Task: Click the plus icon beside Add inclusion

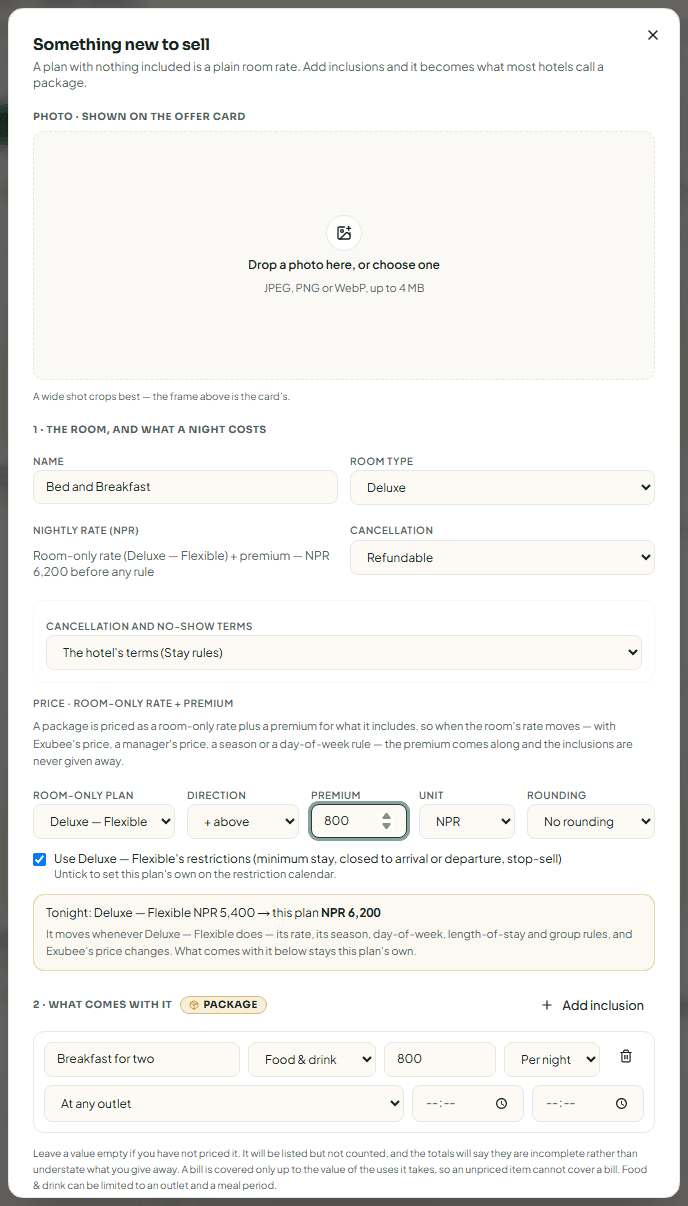Action: click(x=547, y=1005)
